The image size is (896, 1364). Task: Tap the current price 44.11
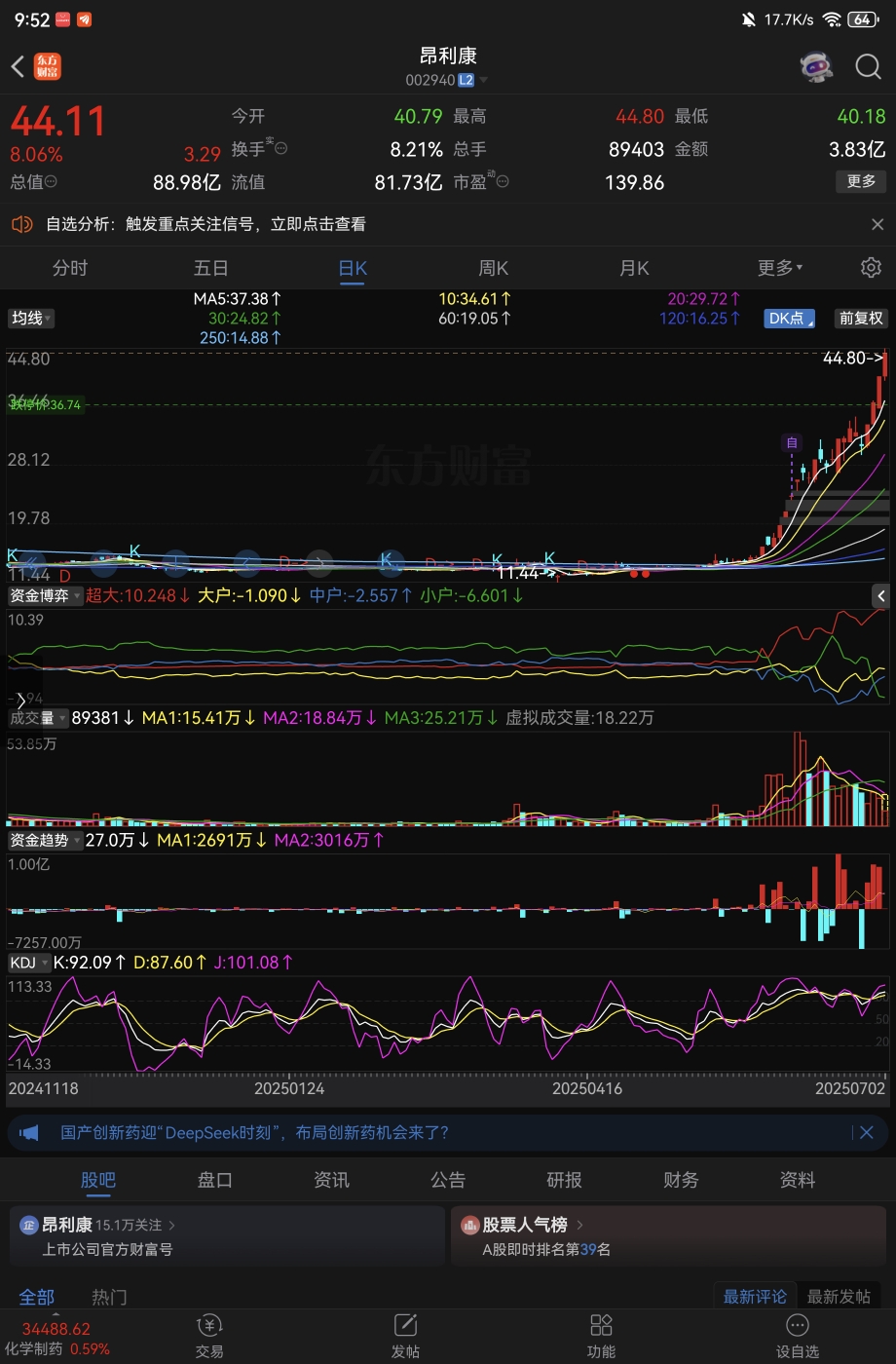tap(58, 122)
